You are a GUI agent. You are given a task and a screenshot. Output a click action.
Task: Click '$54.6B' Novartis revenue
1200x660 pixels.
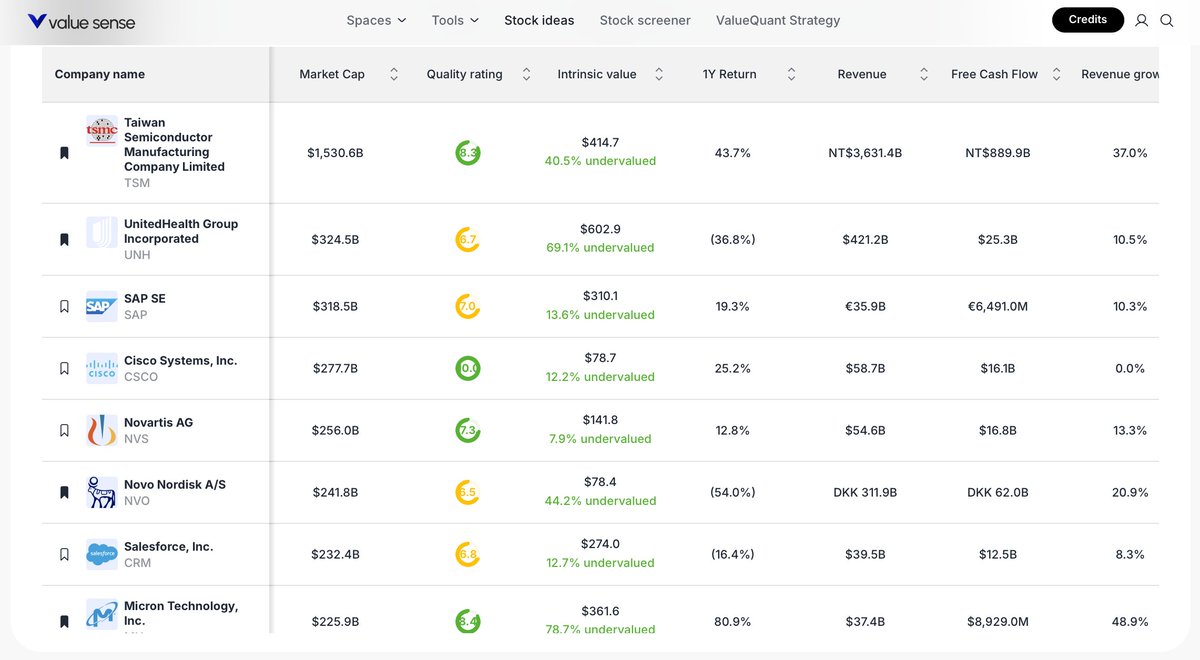[866, 430]
